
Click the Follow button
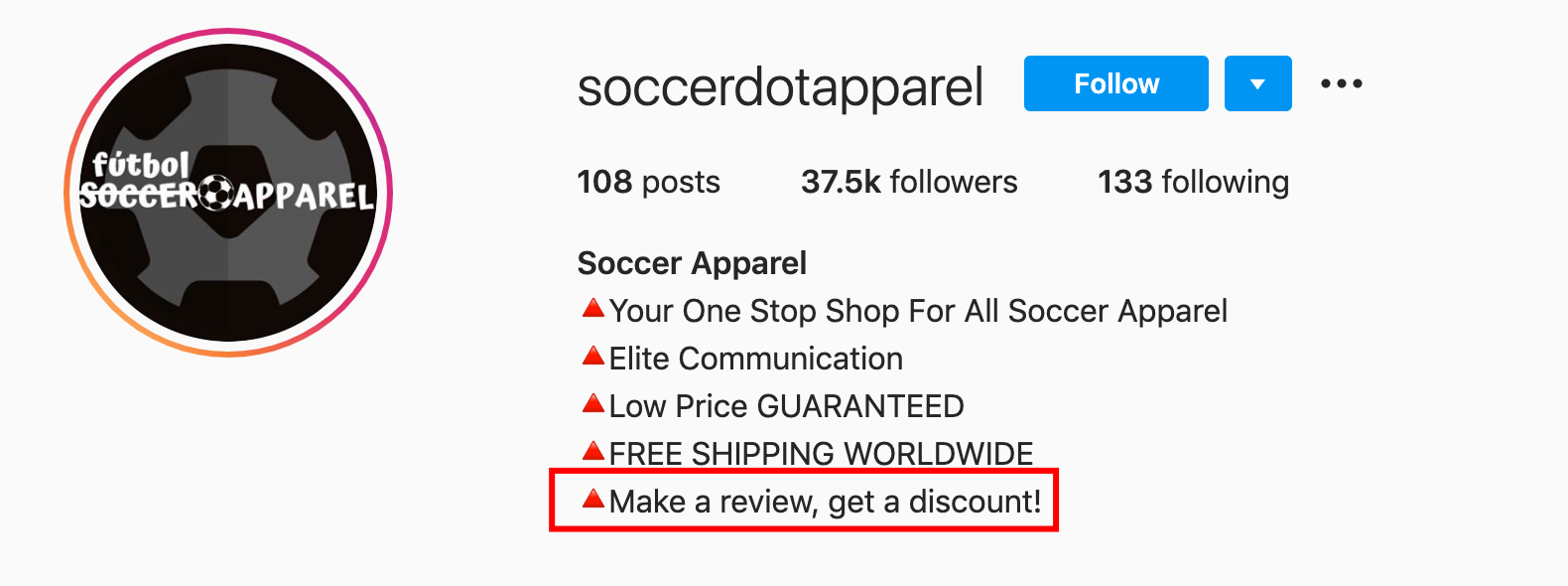(x=1115, y=83)
